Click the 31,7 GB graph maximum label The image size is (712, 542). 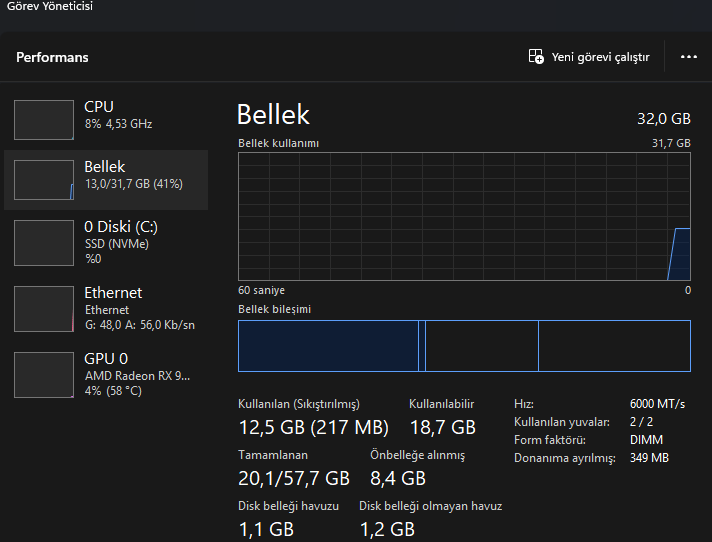pyautogui.click(x=671, y=143)
